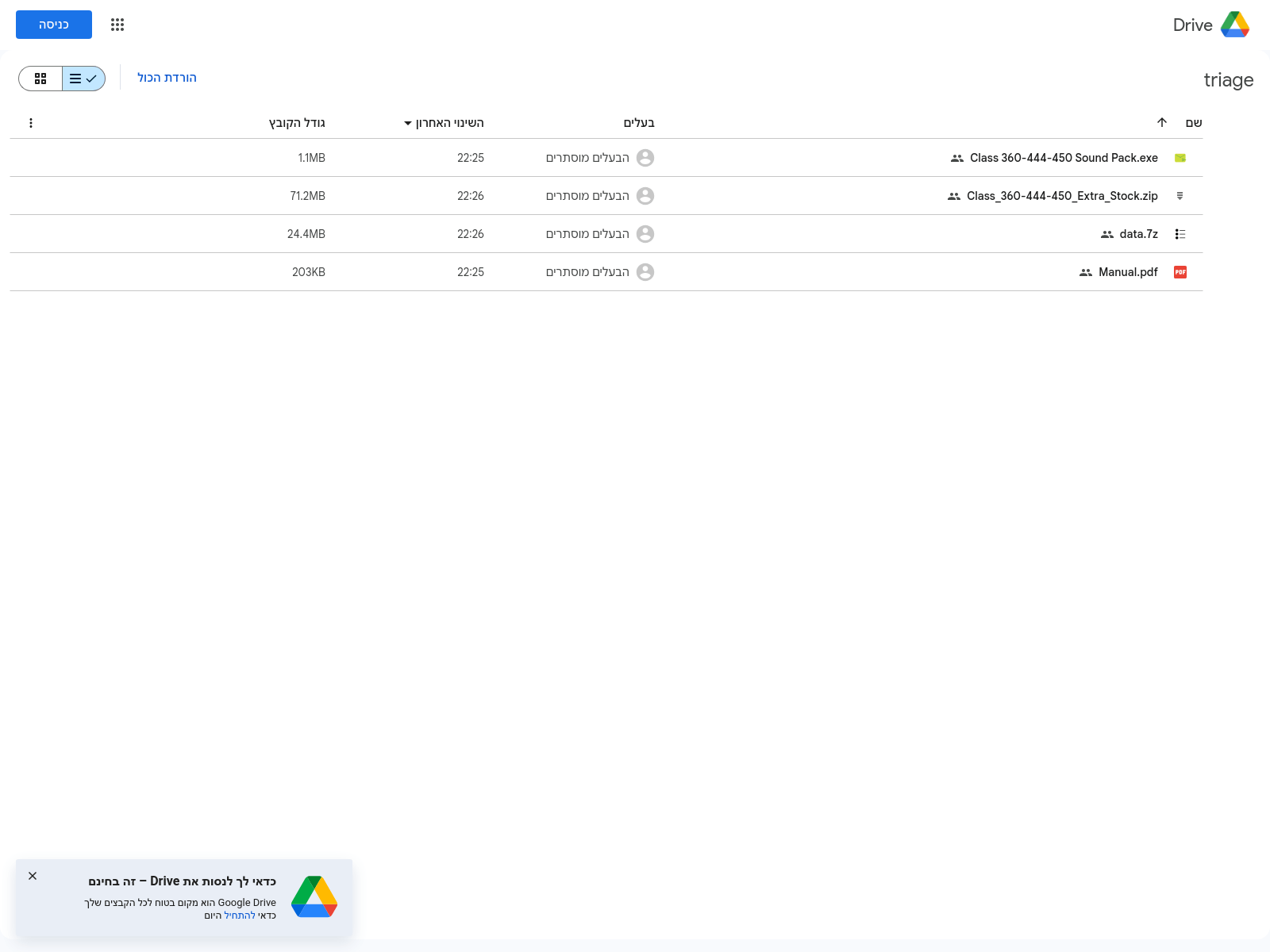Click hidden owner text in Manual.pdf row

[587, 272]
